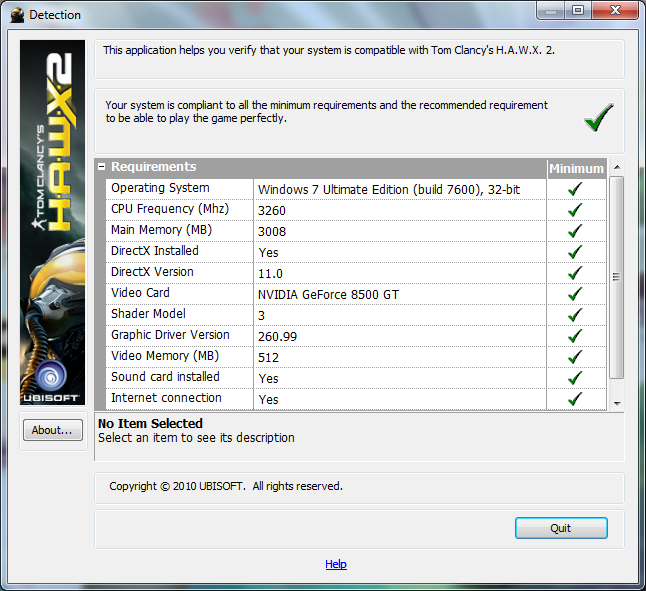Click the Windows 7 Ultimate Edition value
The width and height of the screenshot is (646, 591).
pos(389,190)
